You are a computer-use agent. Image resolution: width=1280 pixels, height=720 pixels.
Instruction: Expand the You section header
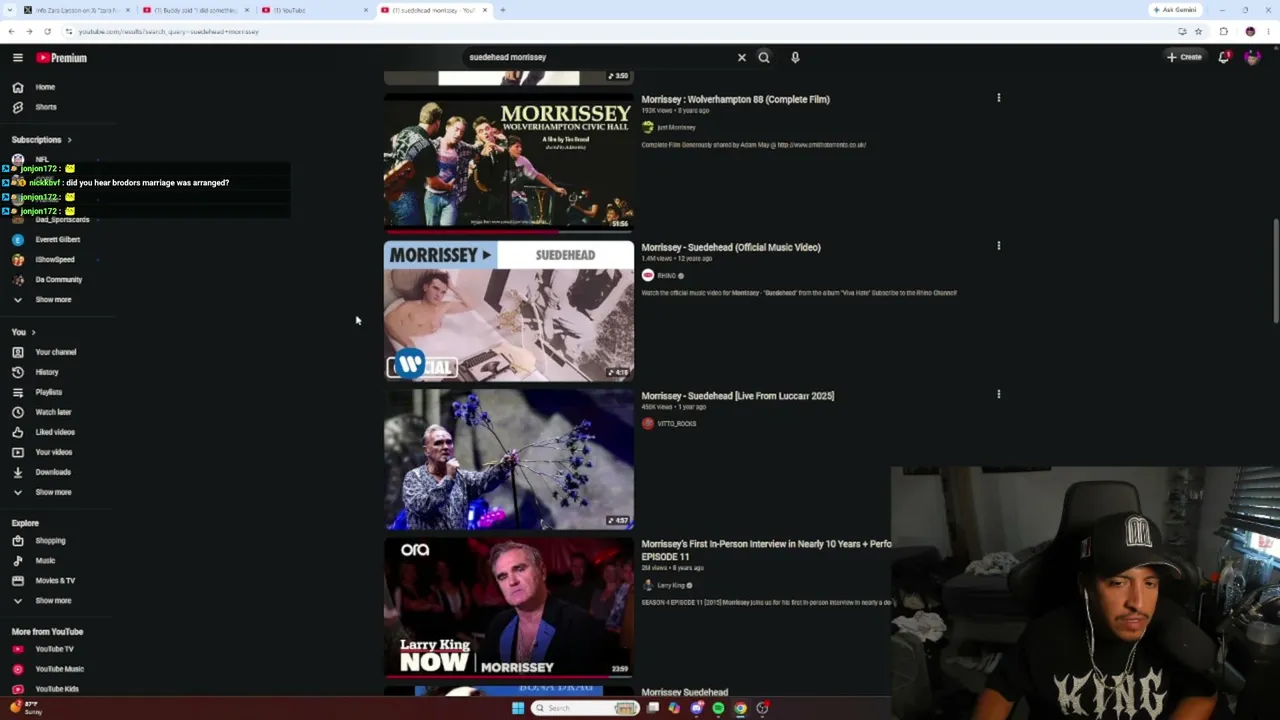click(23, 332)
